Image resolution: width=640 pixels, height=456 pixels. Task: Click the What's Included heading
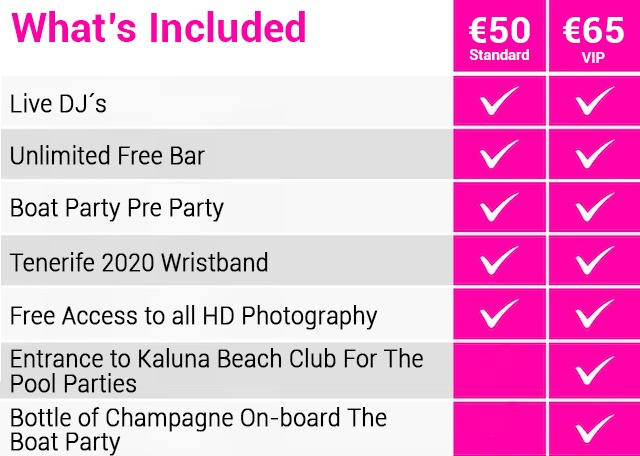click(159, 27)
